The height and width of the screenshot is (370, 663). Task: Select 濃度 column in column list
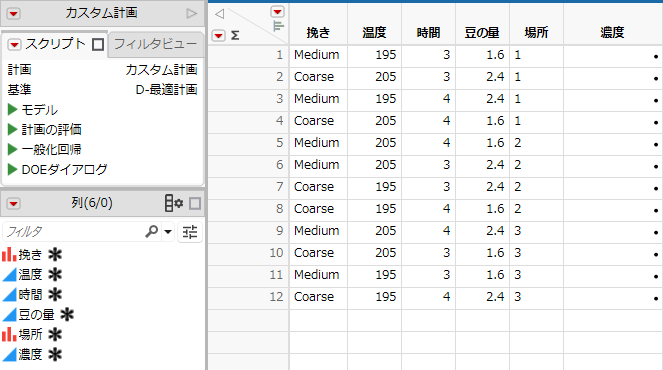pos(30,354)
